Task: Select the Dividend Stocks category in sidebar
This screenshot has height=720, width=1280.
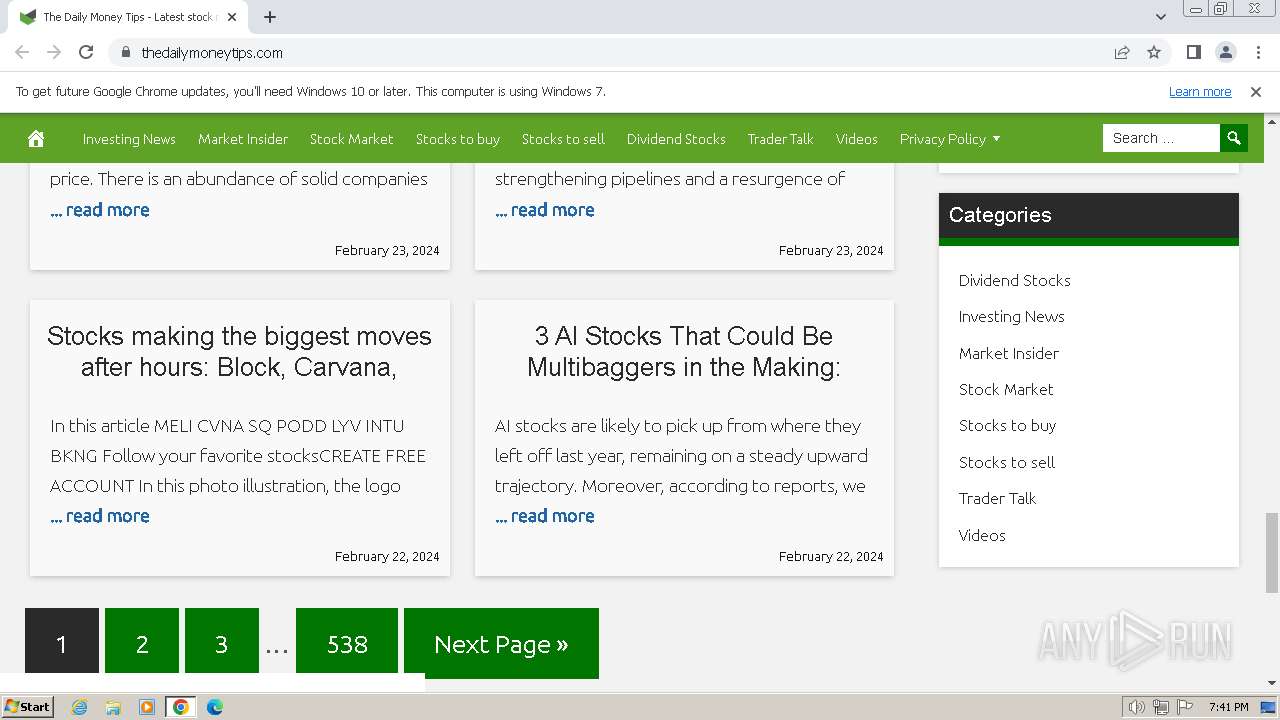Action: click(1015, 280)
